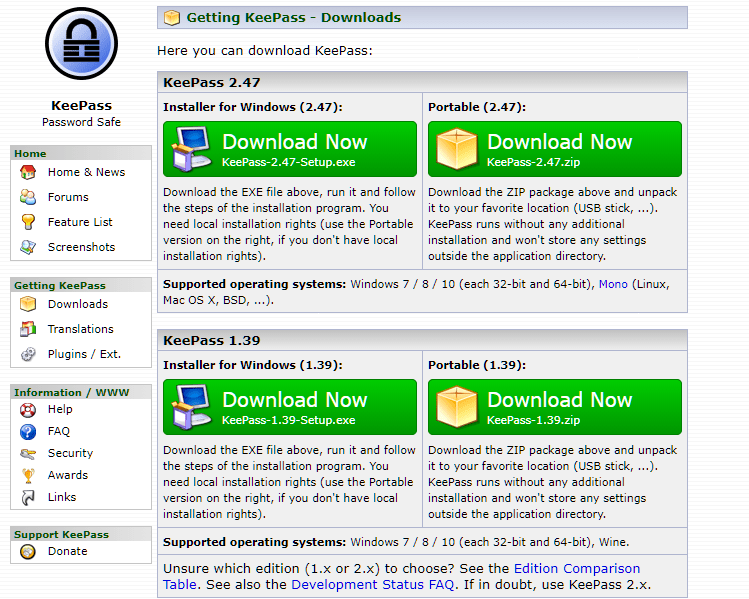Open the Help page
This screenshot has width=749, height=599.
[60, 409]
